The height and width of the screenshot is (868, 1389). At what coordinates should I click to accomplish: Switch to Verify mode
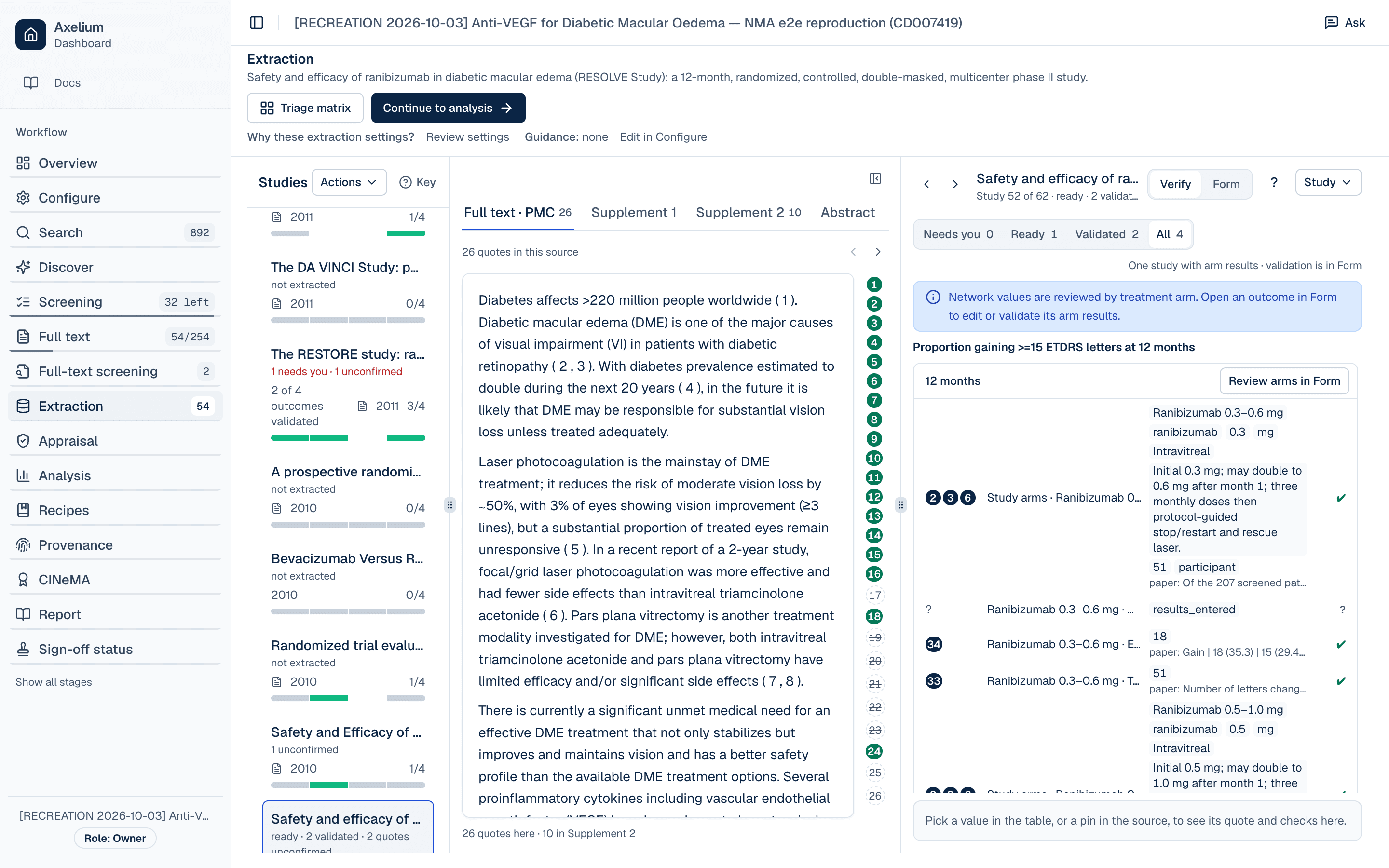tap(1175, 184)
